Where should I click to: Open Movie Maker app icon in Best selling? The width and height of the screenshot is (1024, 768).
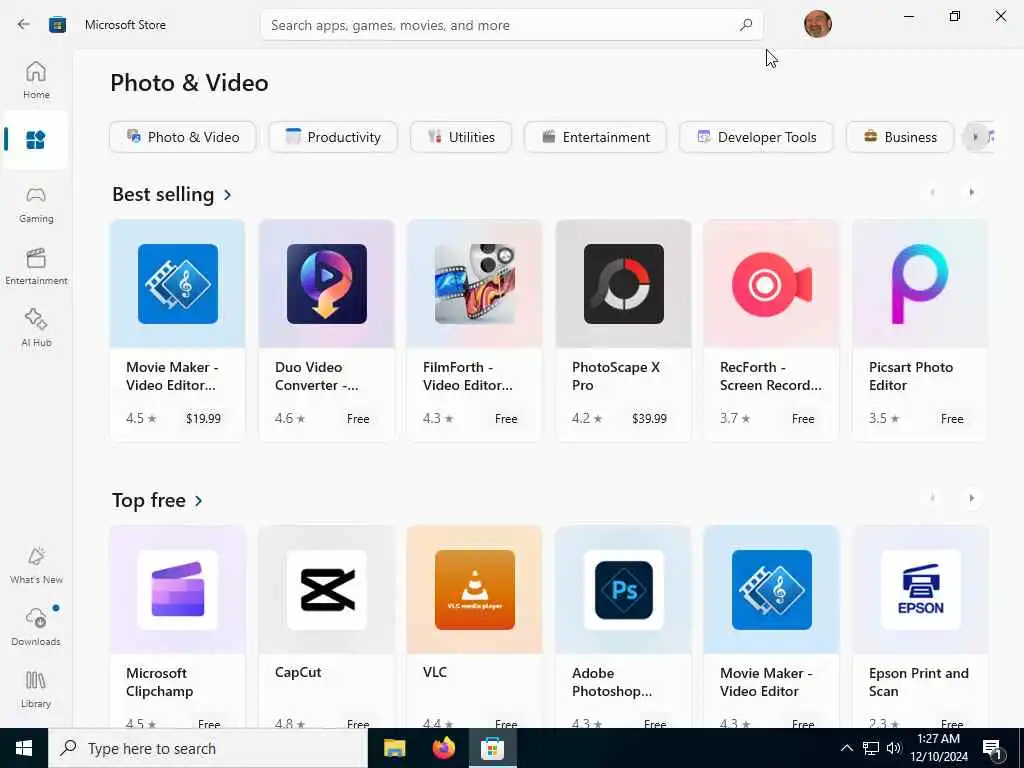(178, 284)
